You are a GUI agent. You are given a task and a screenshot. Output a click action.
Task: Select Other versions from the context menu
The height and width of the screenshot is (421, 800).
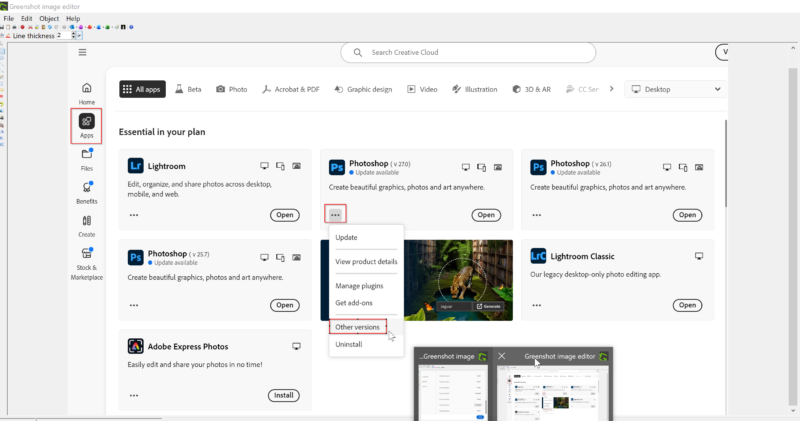357,327
